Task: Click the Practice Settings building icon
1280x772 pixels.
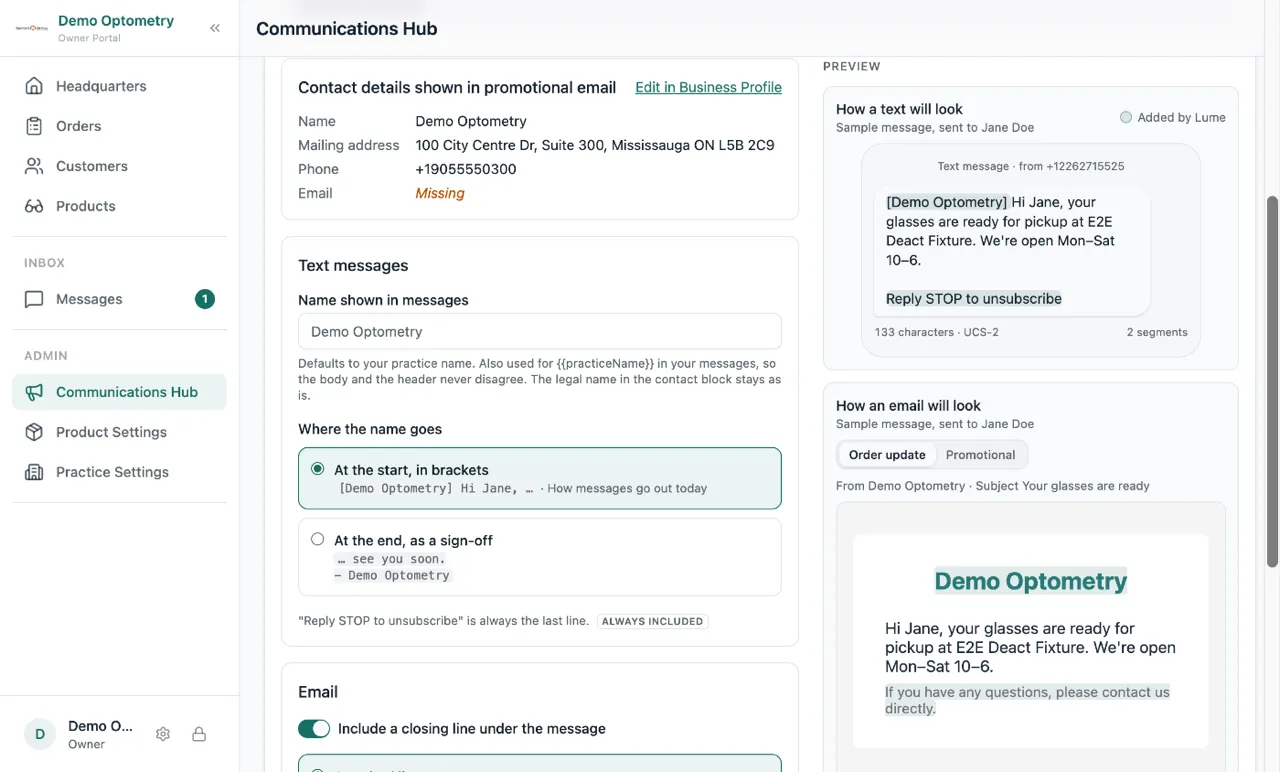Action: (x=34, y=472)
